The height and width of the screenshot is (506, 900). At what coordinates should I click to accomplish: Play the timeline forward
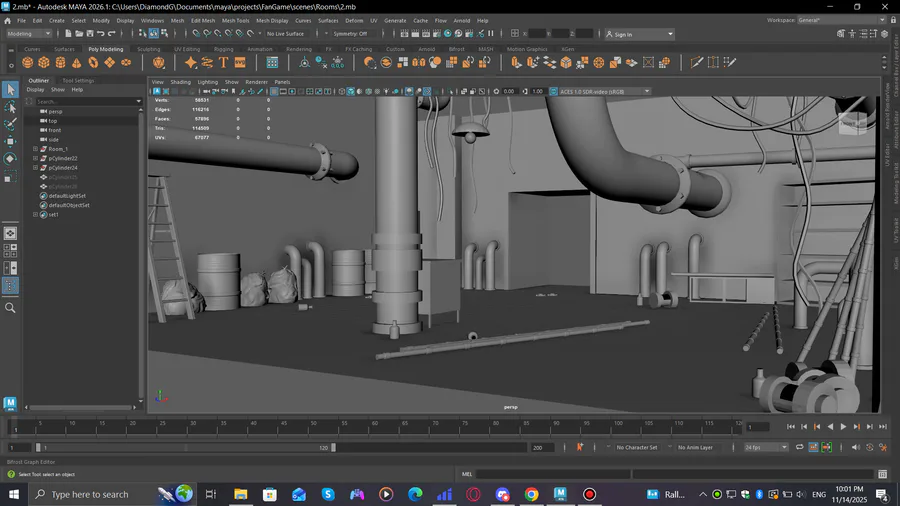coord(843,427)
